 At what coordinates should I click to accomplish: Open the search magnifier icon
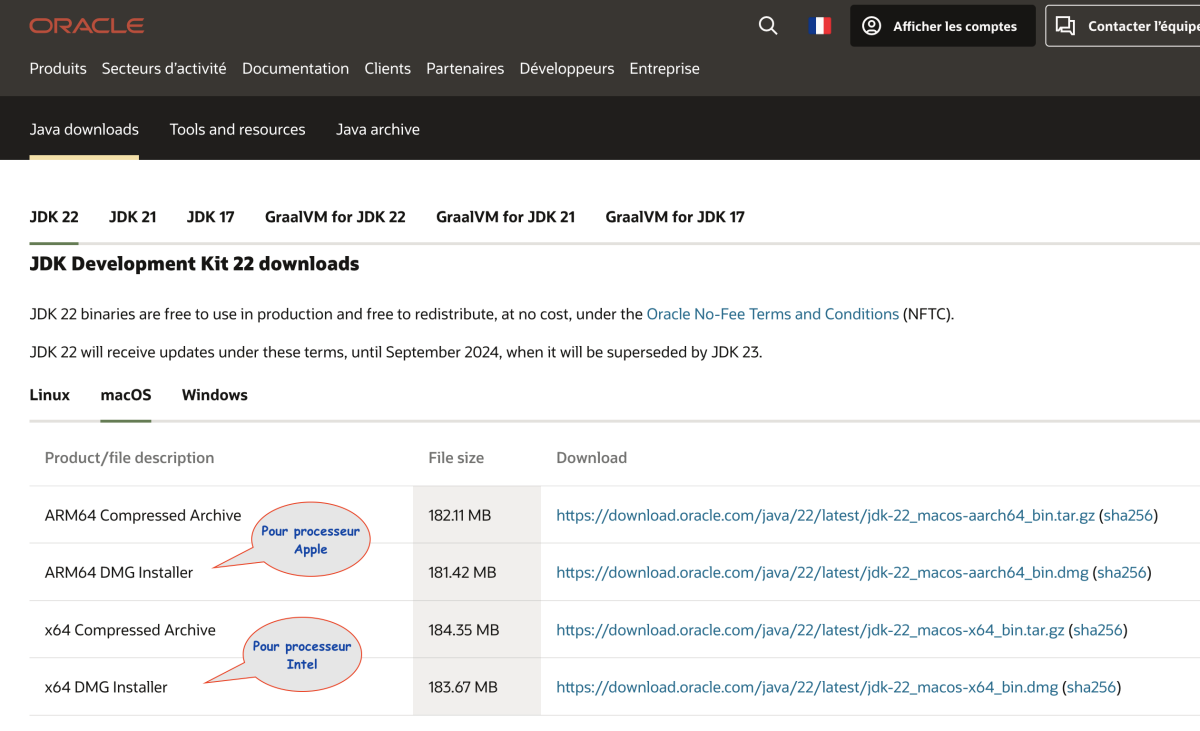(x=768, y=26)
